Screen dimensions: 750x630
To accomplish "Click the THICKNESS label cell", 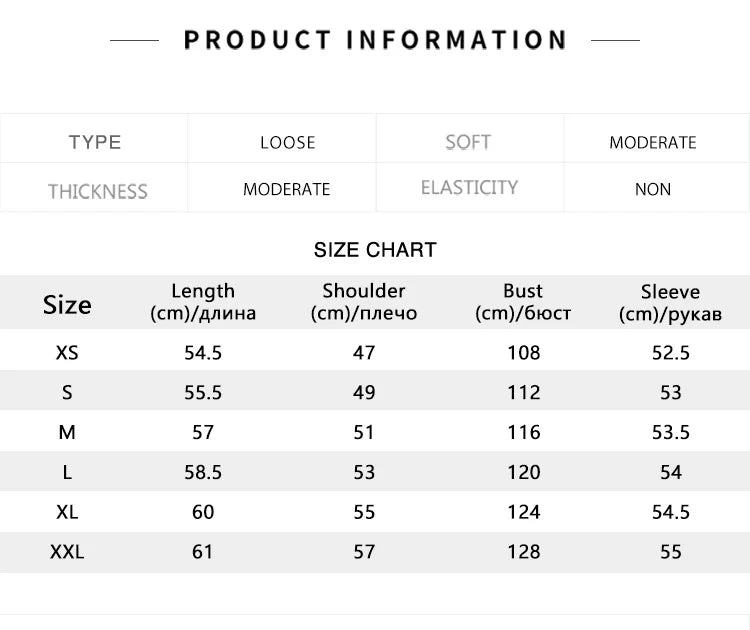I will [x=97, y=191].
